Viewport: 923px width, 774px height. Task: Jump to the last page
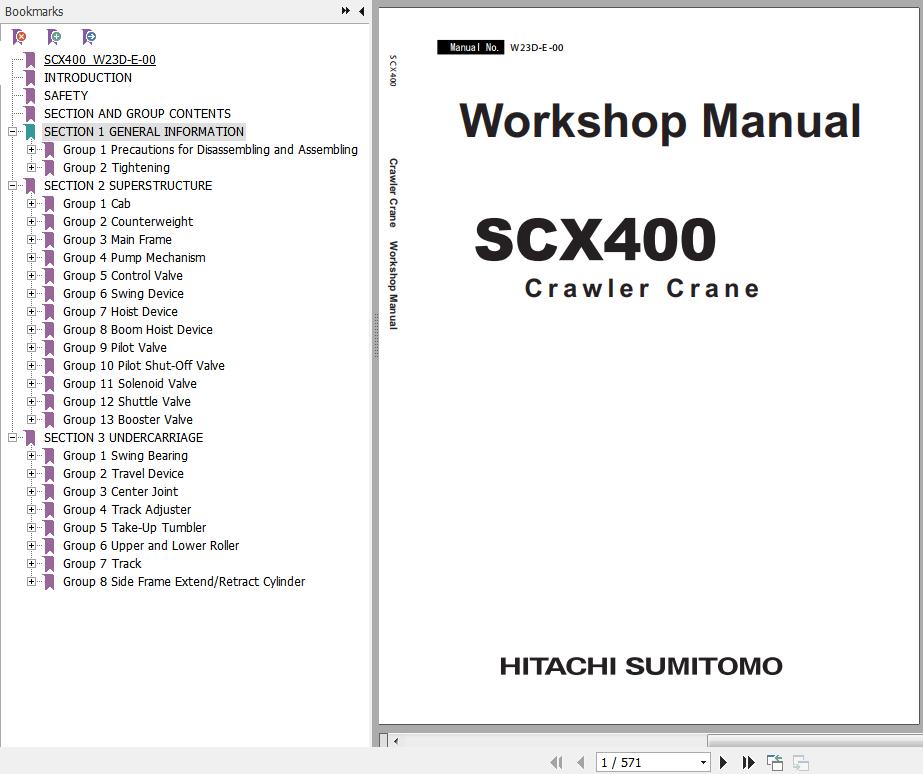pyautogui.click(x=748, y=762)
